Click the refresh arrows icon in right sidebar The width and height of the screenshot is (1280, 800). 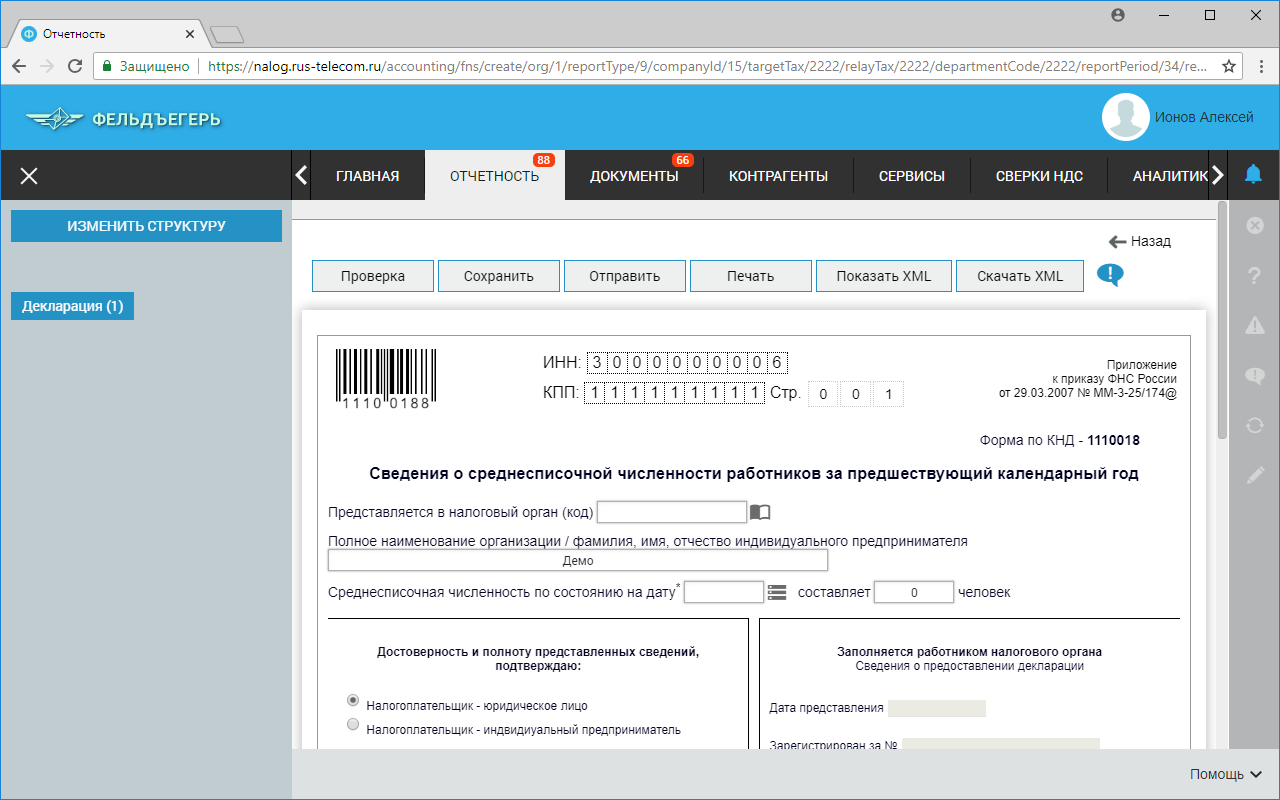1254,425
